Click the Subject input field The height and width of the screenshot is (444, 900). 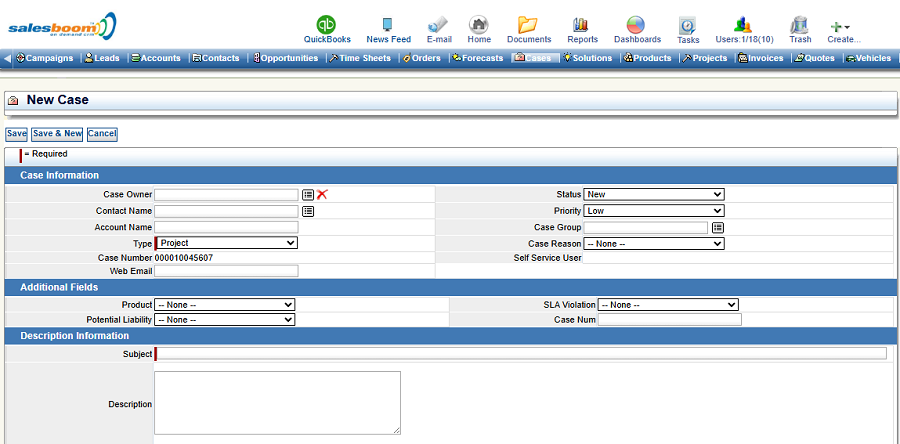click(522, 354)
